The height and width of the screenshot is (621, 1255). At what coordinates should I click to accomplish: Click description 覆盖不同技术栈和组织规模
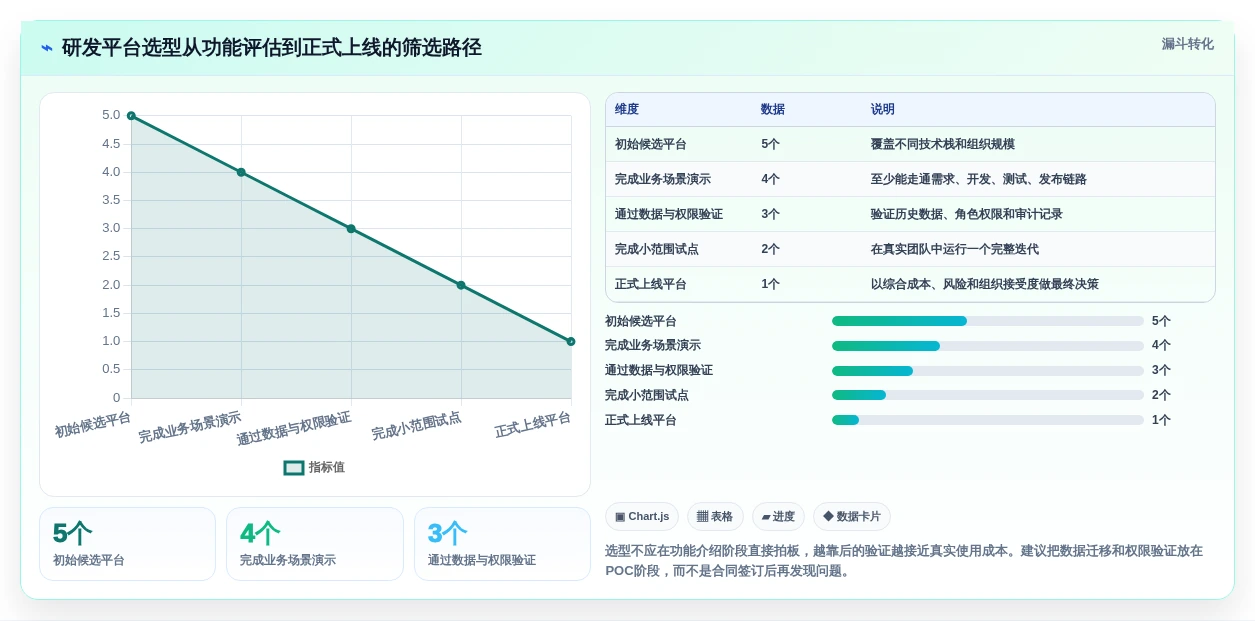coord(943,144)
